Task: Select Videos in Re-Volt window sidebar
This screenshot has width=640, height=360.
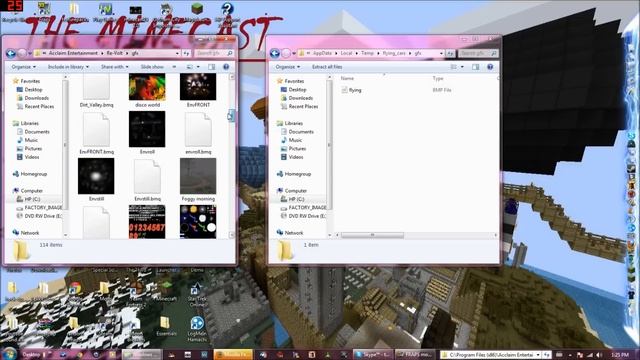Action: 28,157
